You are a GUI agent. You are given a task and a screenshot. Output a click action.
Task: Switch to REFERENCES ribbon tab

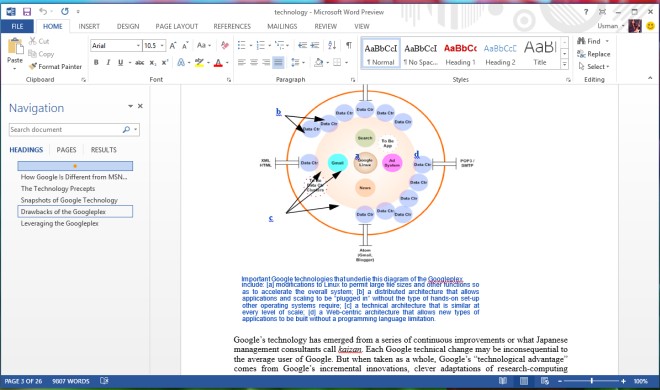[232, 26]
